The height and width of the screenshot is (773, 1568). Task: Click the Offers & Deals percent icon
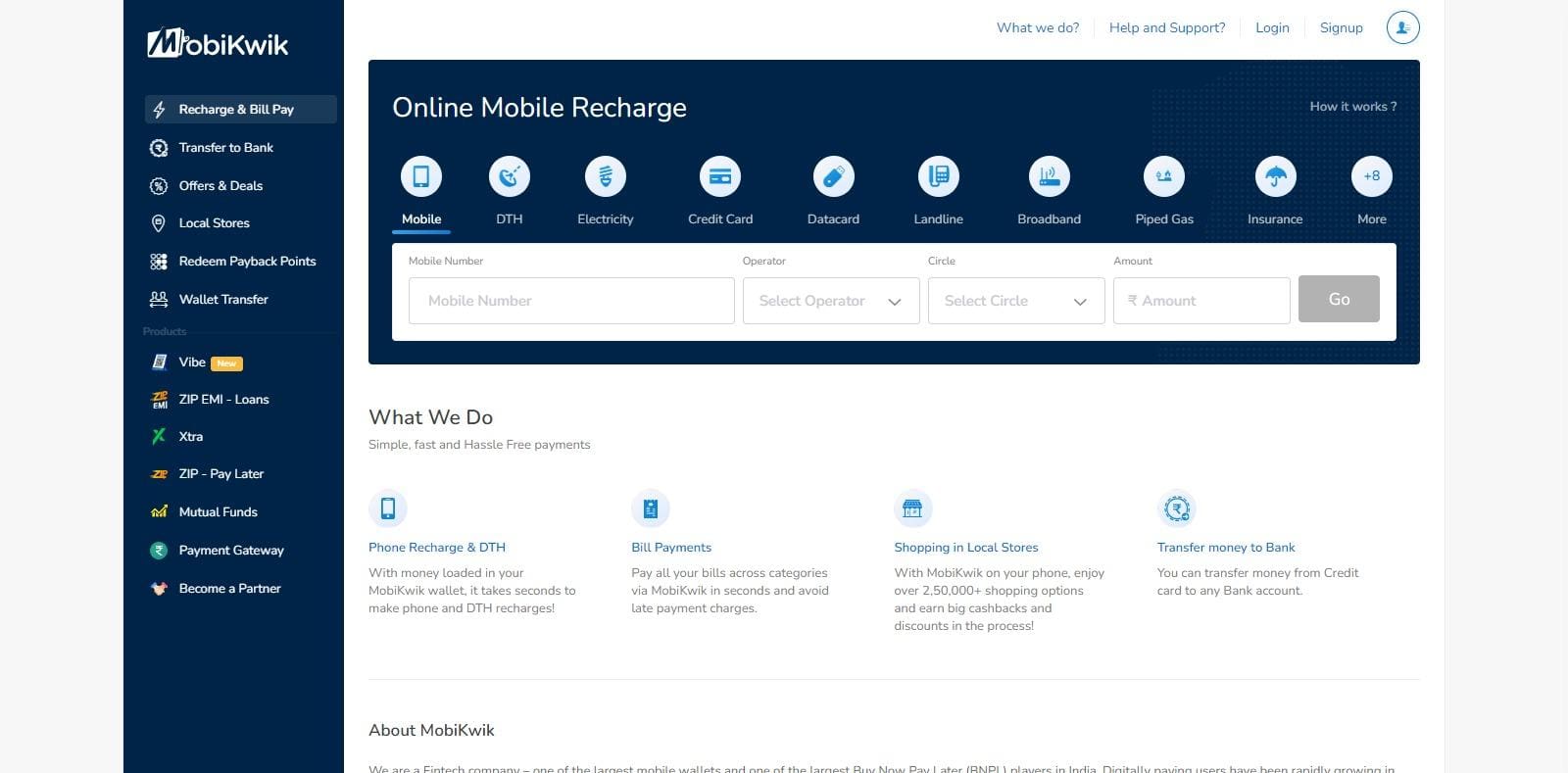pos(159,186)
